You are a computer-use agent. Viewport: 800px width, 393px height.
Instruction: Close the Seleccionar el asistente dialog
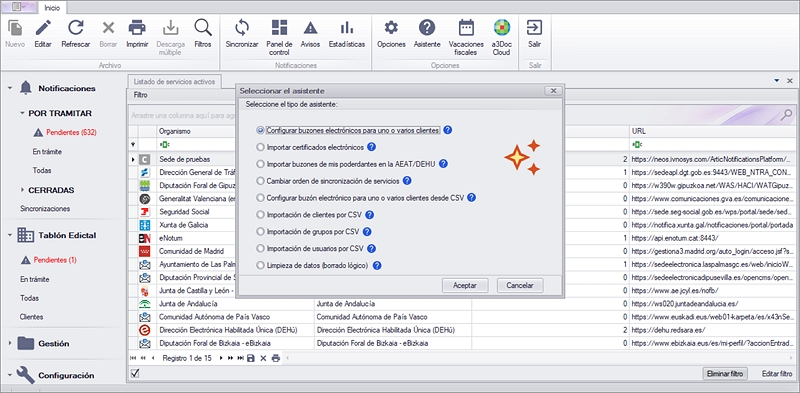pyautogui.click(x=553, y=91)
